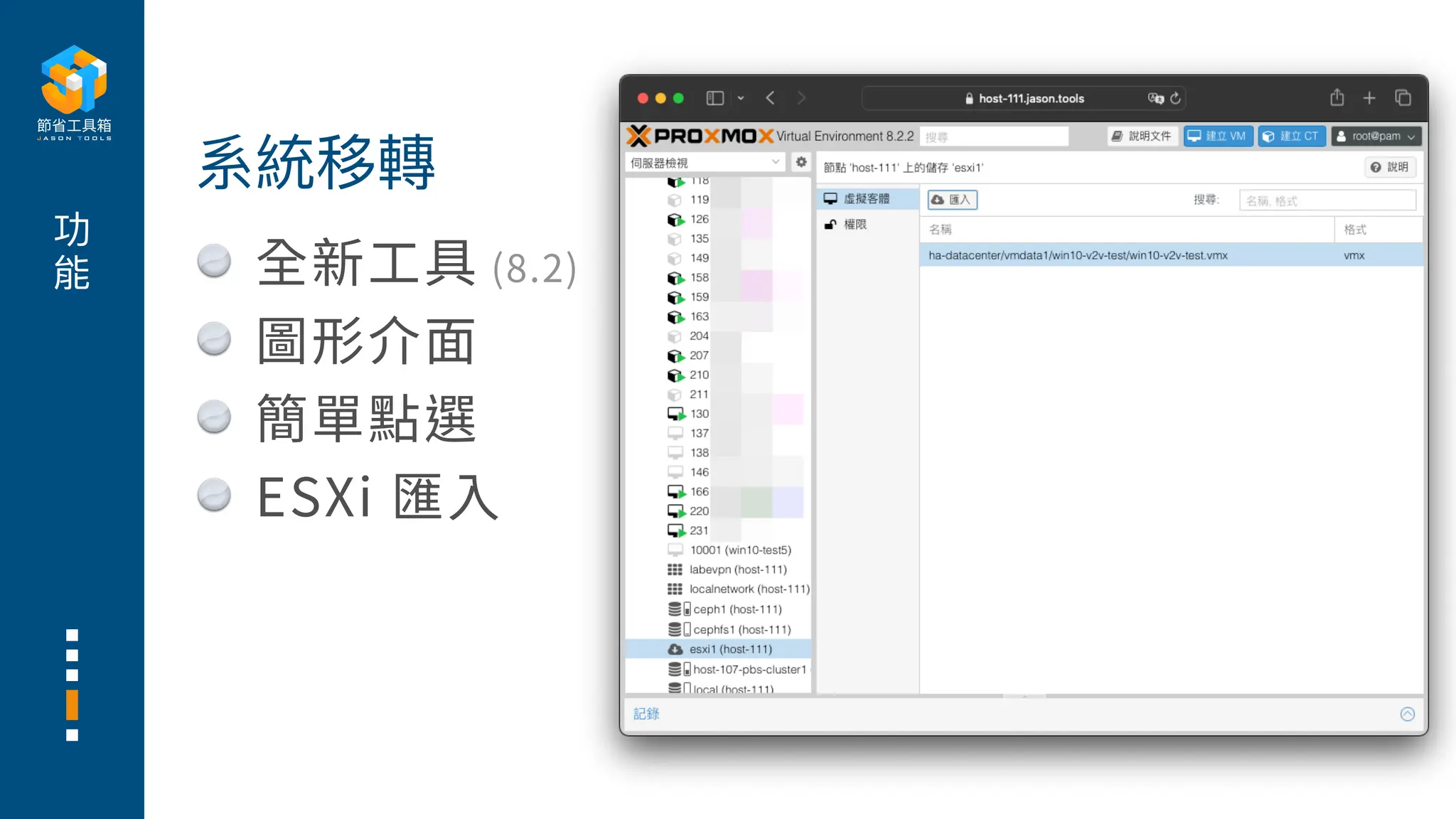Click the running VM icon for 166
Image resolution: width=1456 pixels, height=819 pixels.
click(x=675, y=492)
